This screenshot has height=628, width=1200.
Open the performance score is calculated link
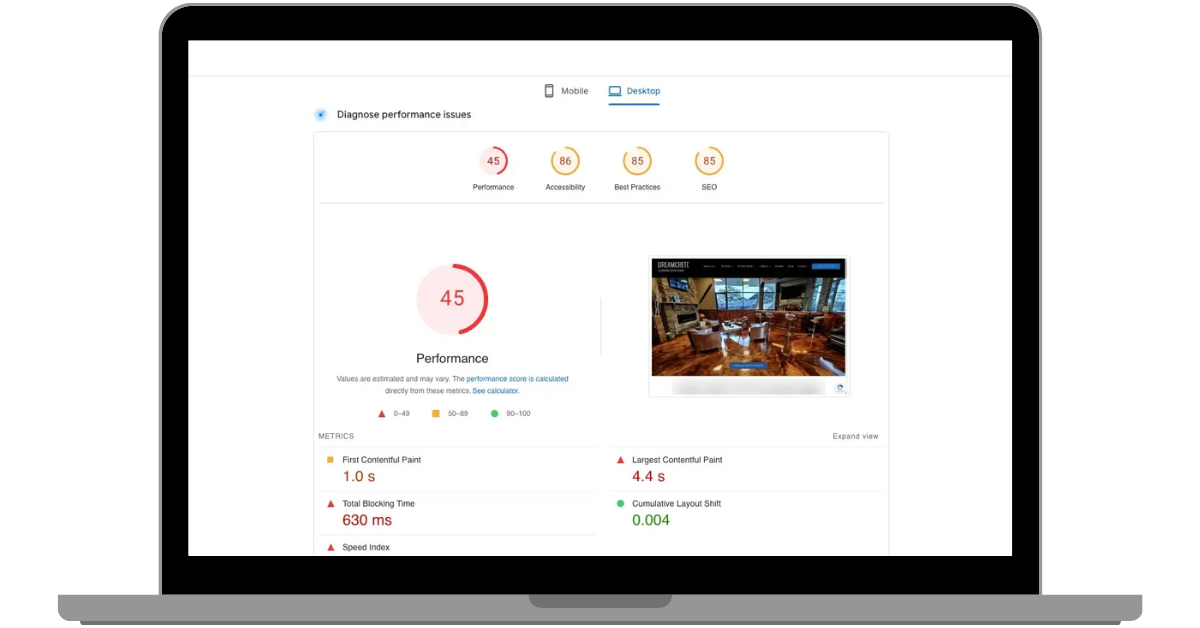(517, 379)
